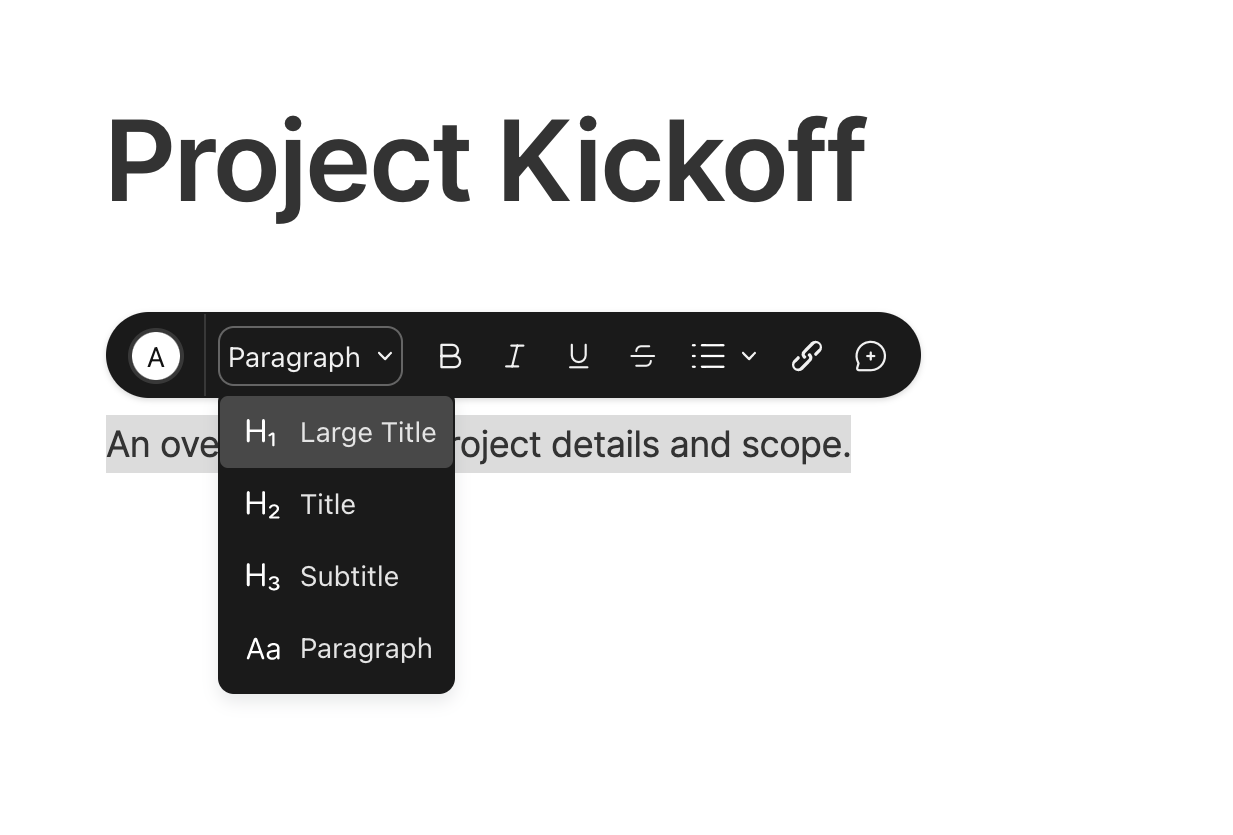Click the Aa paragraph icon
The width and height of the screenshot is (1233, 835).
coord(263,649)
